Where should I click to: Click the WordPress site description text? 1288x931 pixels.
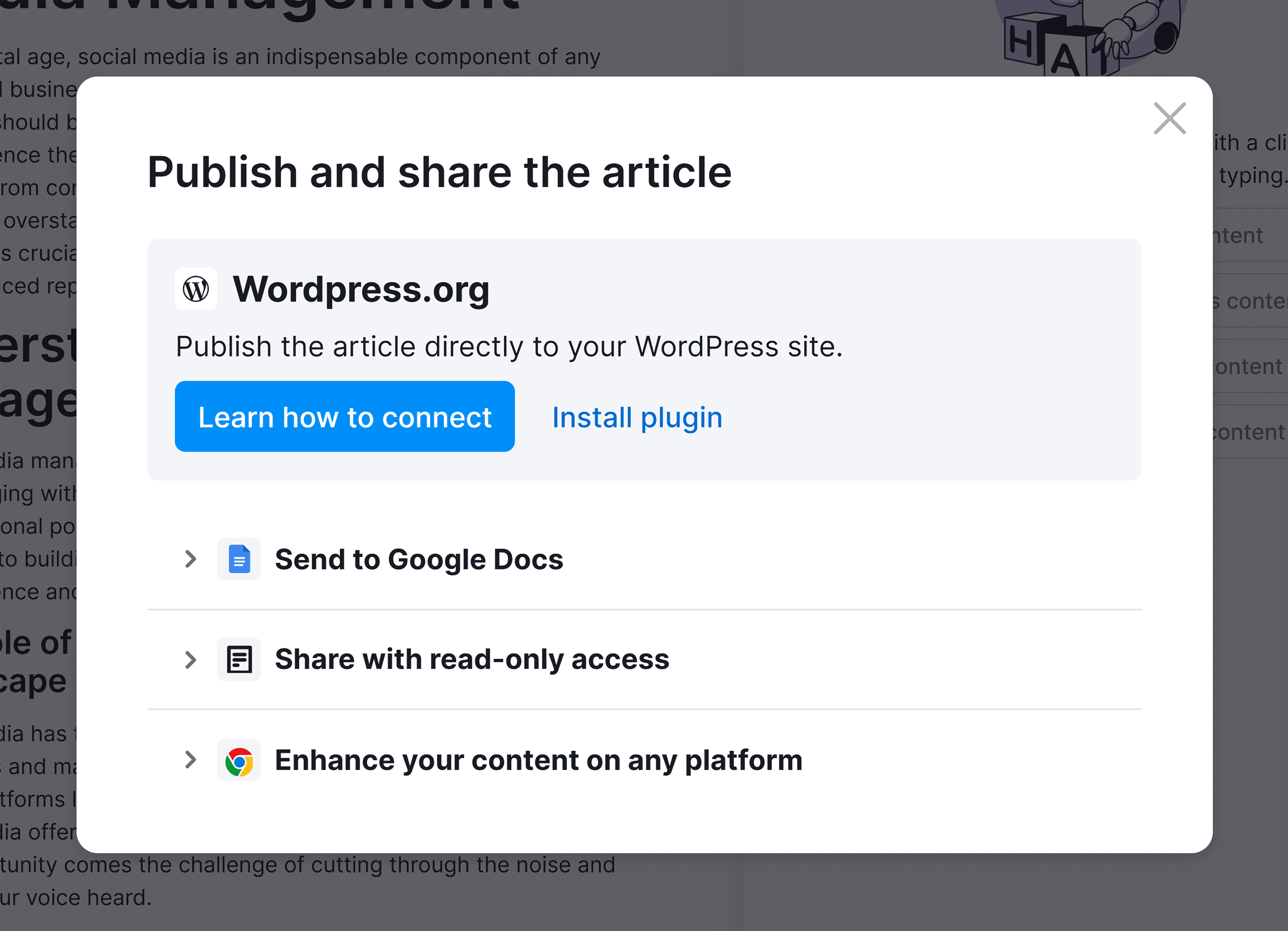509,346
